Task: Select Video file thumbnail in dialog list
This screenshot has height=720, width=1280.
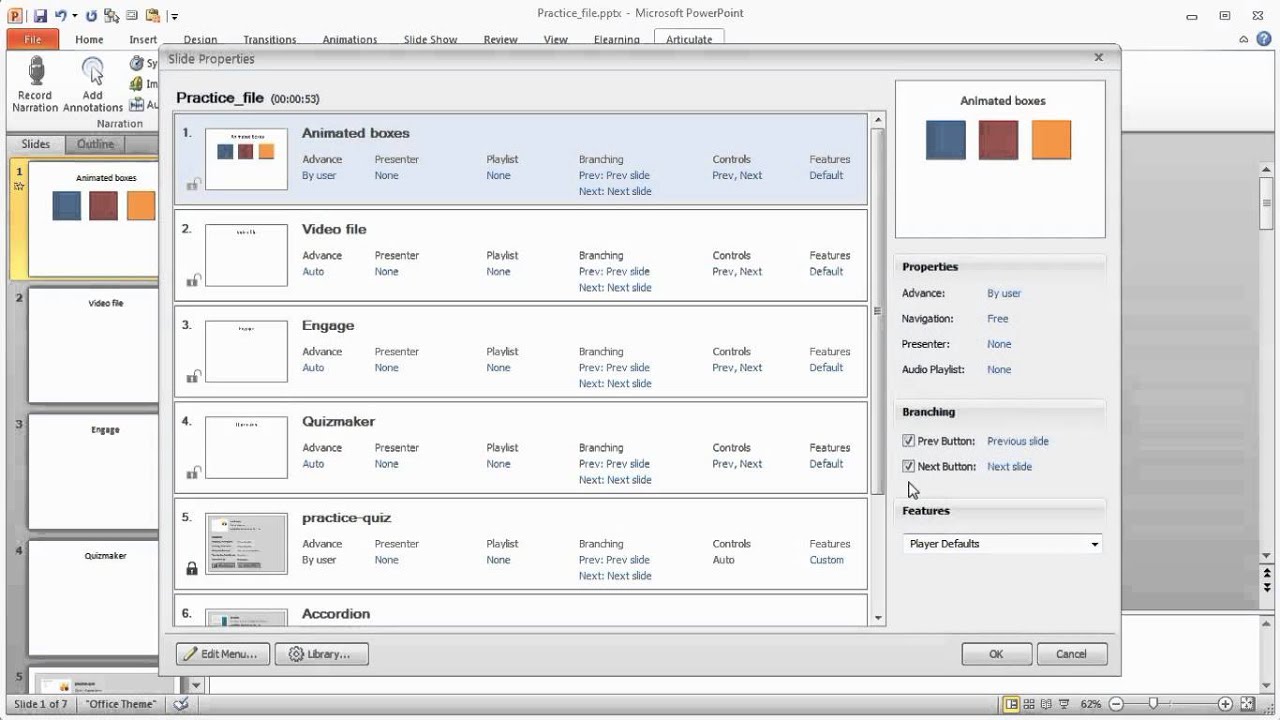Action: pyautogui.click(x=246, y=255)
